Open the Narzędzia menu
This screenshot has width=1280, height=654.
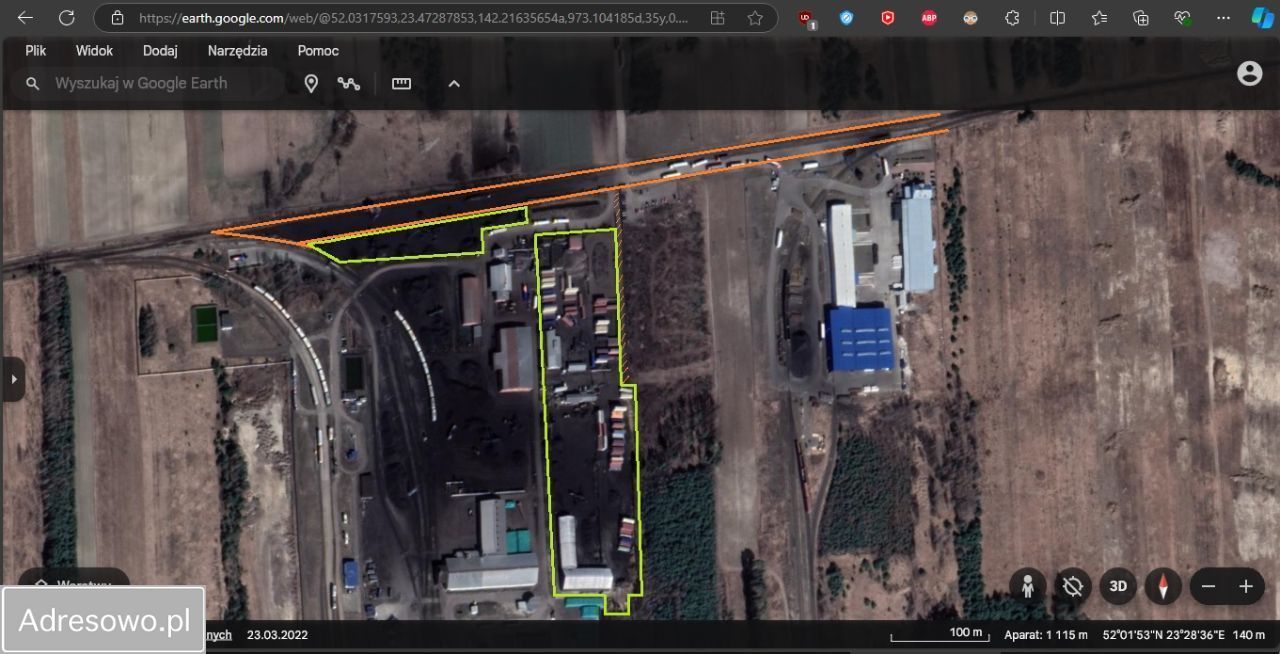pos(237,51)
